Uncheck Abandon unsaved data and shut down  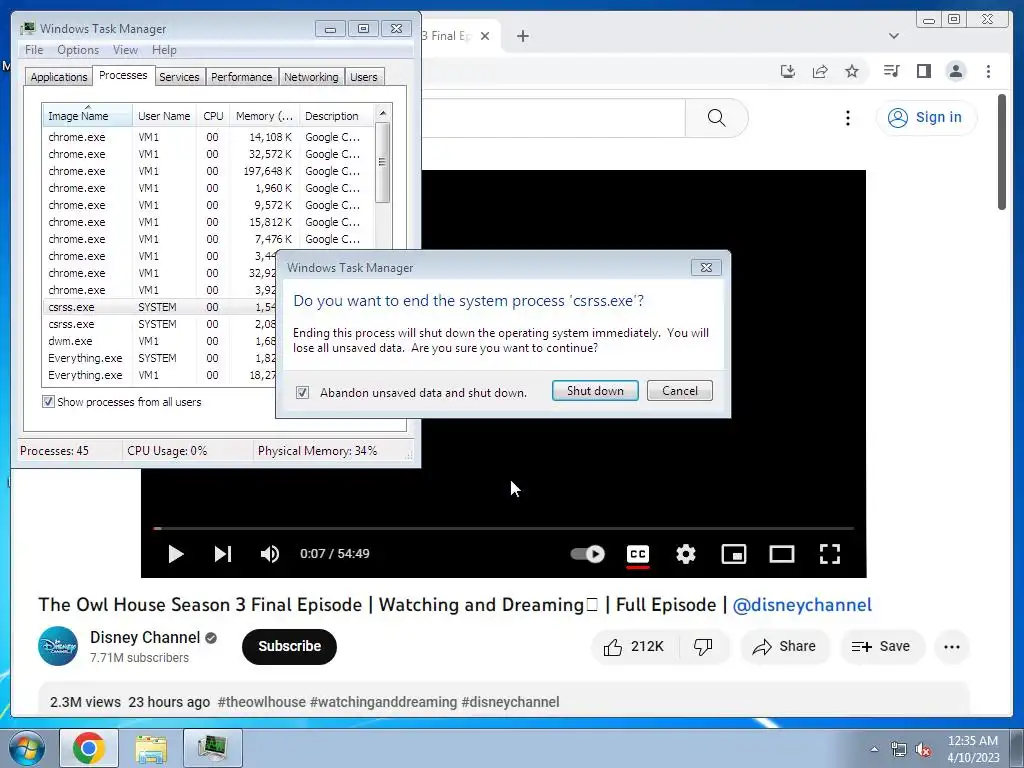[302, 392]
